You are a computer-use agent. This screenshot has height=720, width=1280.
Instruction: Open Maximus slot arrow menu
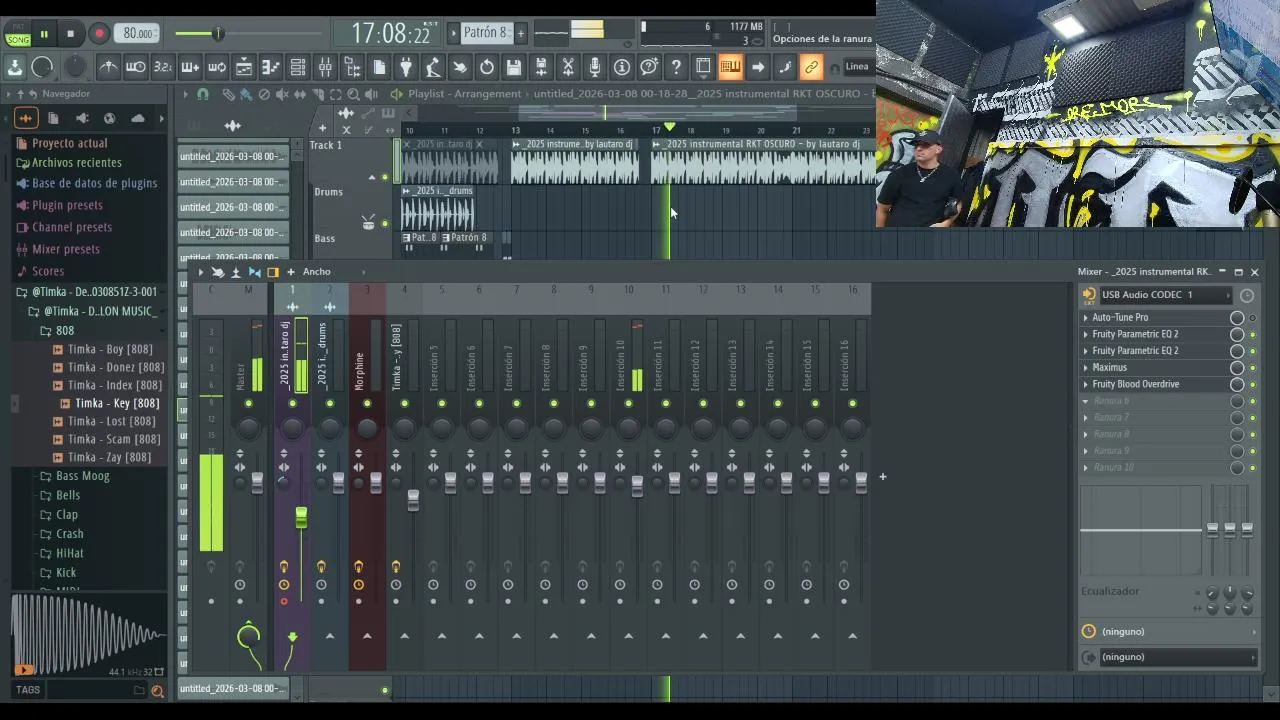1086,368
